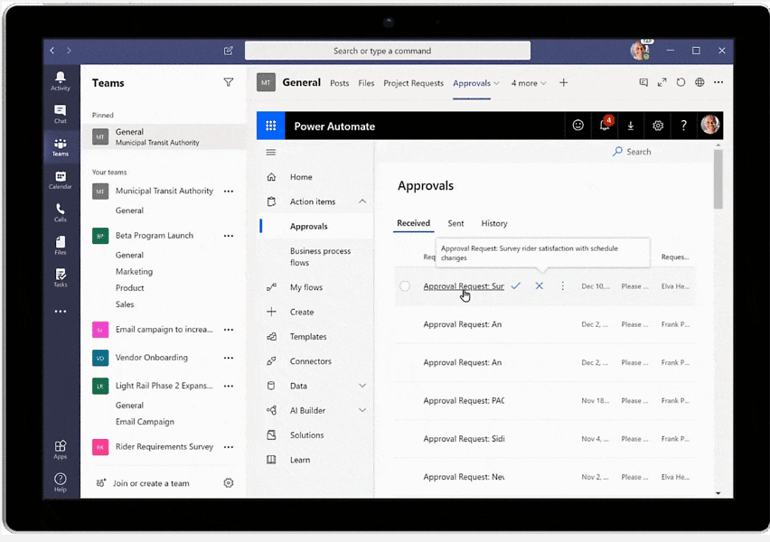Expand the AI Builder navigation section
Image resolution: width=770 pixels, height=542 pixels.
[x=362, y=410]
